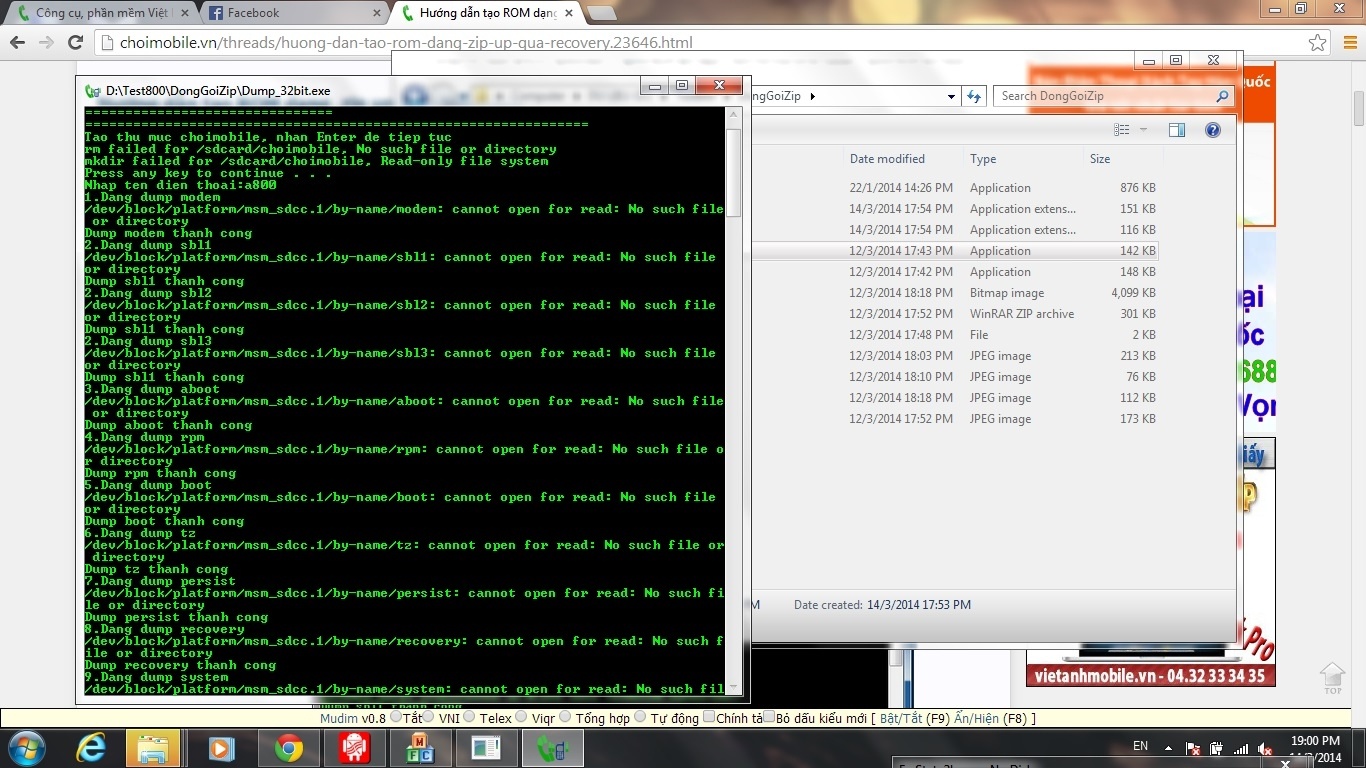Open the phone dump tool taskbar icon

[552, 748]
